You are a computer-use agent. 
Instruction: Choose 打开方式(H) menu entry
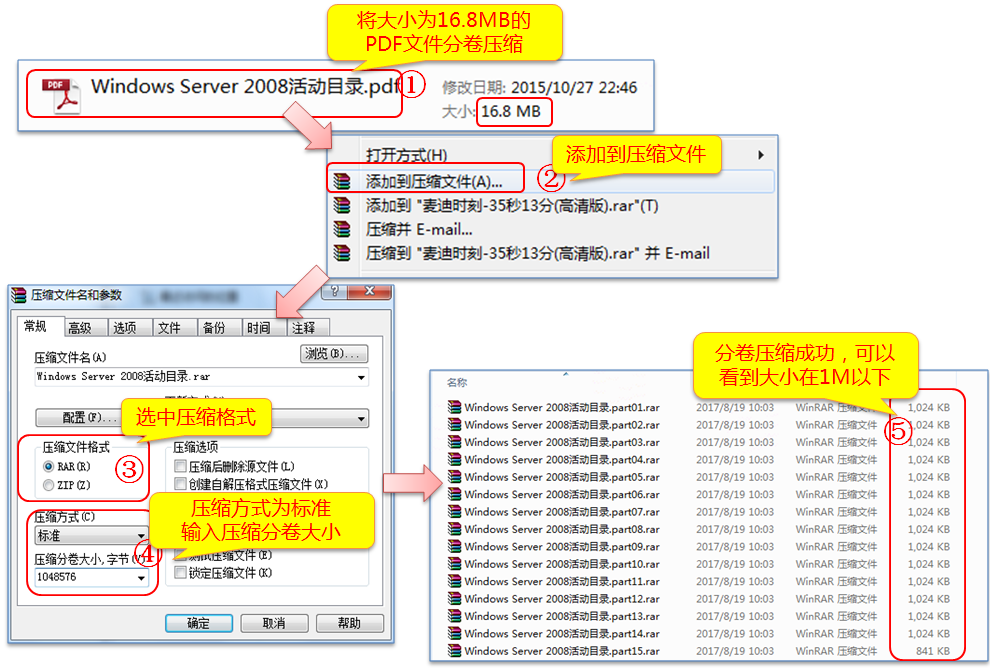coord(551,155)
